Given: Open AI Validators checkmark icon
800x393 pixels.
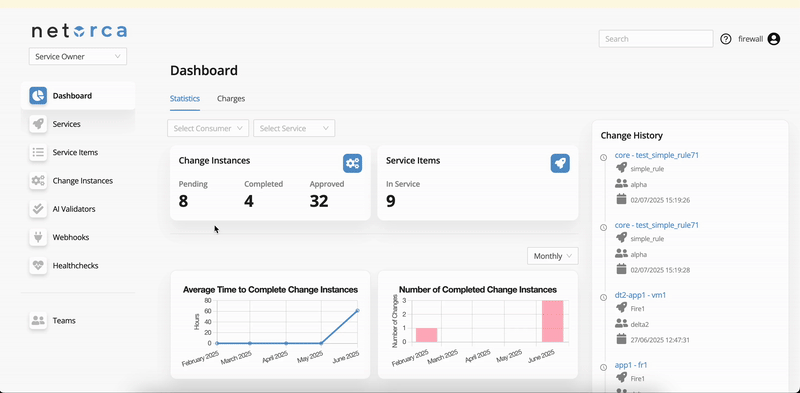Looking at the screenshot, I should point(38,209).
